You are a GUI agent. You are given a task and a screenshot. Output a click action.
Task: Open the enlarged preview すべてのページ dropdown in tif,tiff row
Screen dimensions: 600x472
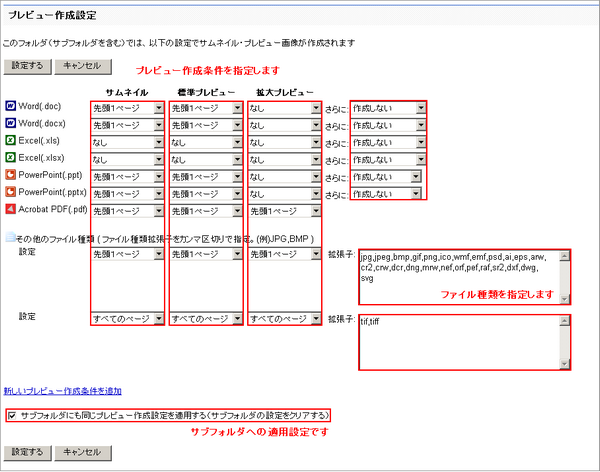(284, 318)
